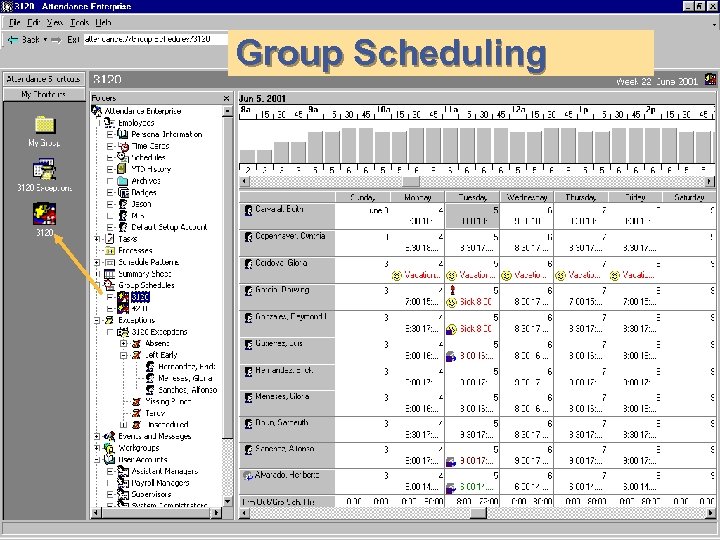The width and height of the screenshot is (720, 540).
Task: Collapse the Left Early node
Action: tap(124, 355)
